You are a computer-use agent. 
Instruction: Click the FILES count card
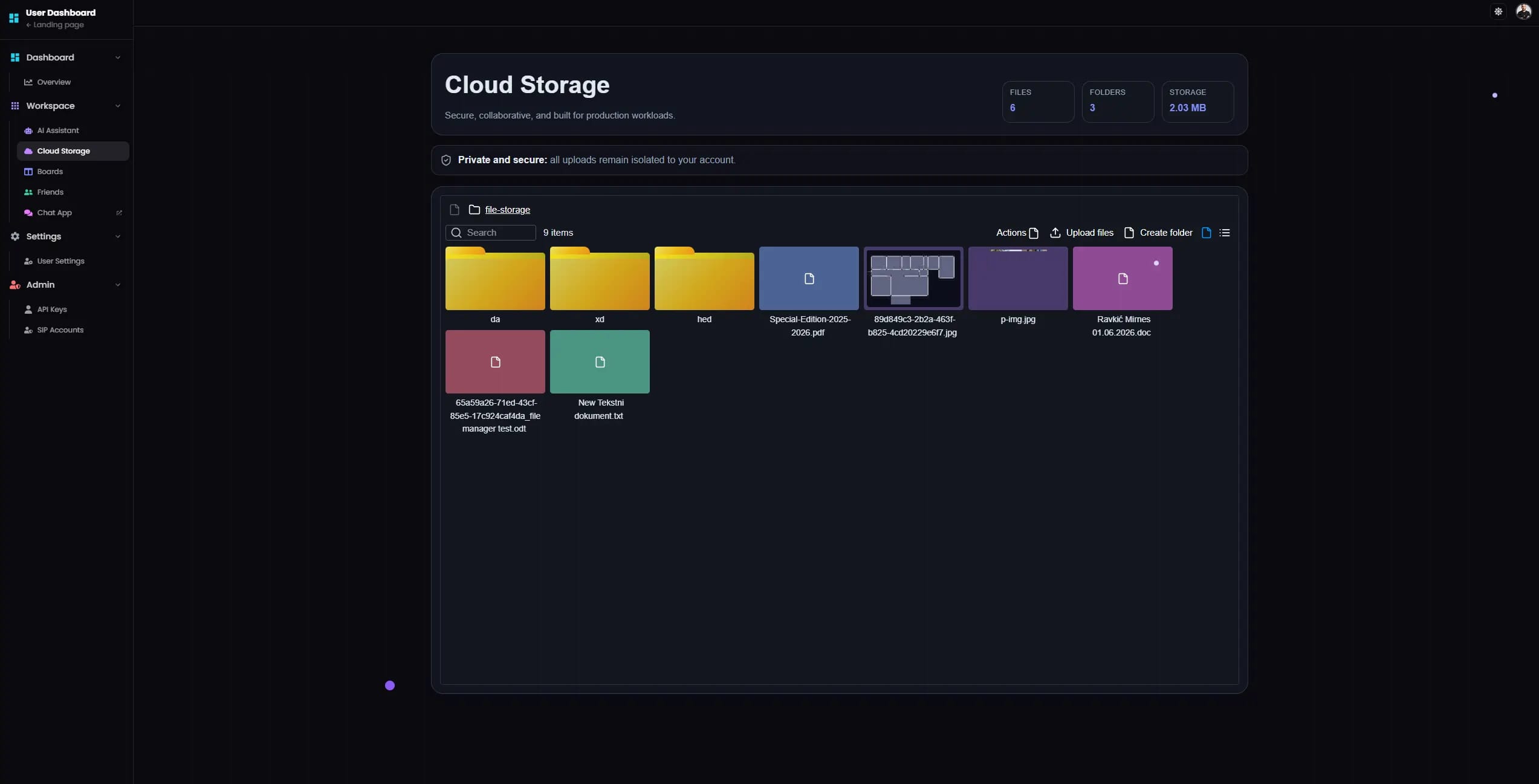(x=1038, y=102)
